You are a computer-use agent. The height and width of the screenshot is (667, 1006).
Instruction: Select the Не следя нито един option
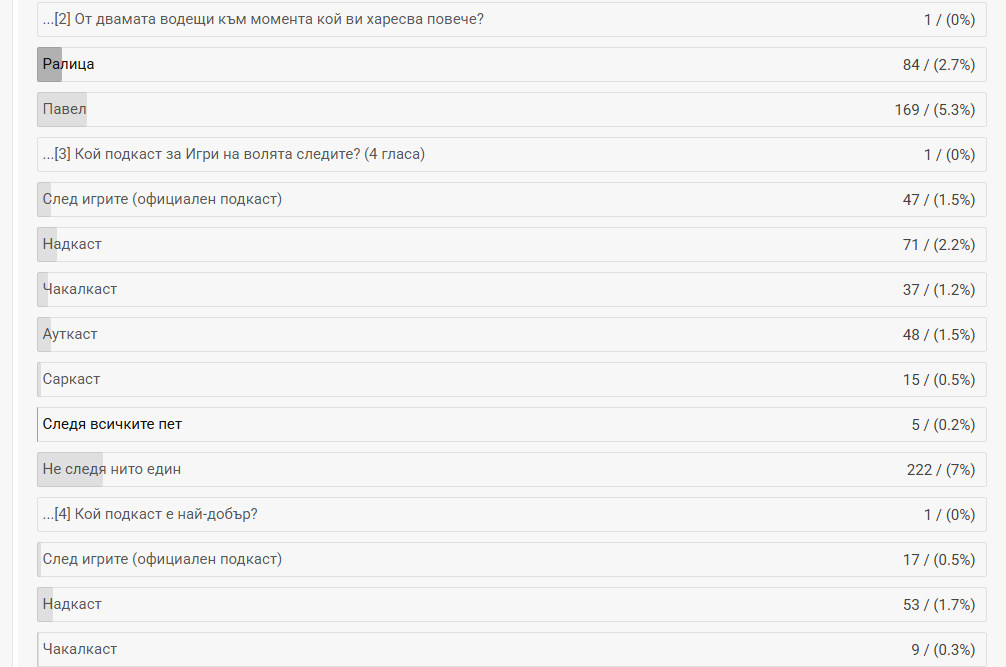pyautogui.click(x=112, y=469)
